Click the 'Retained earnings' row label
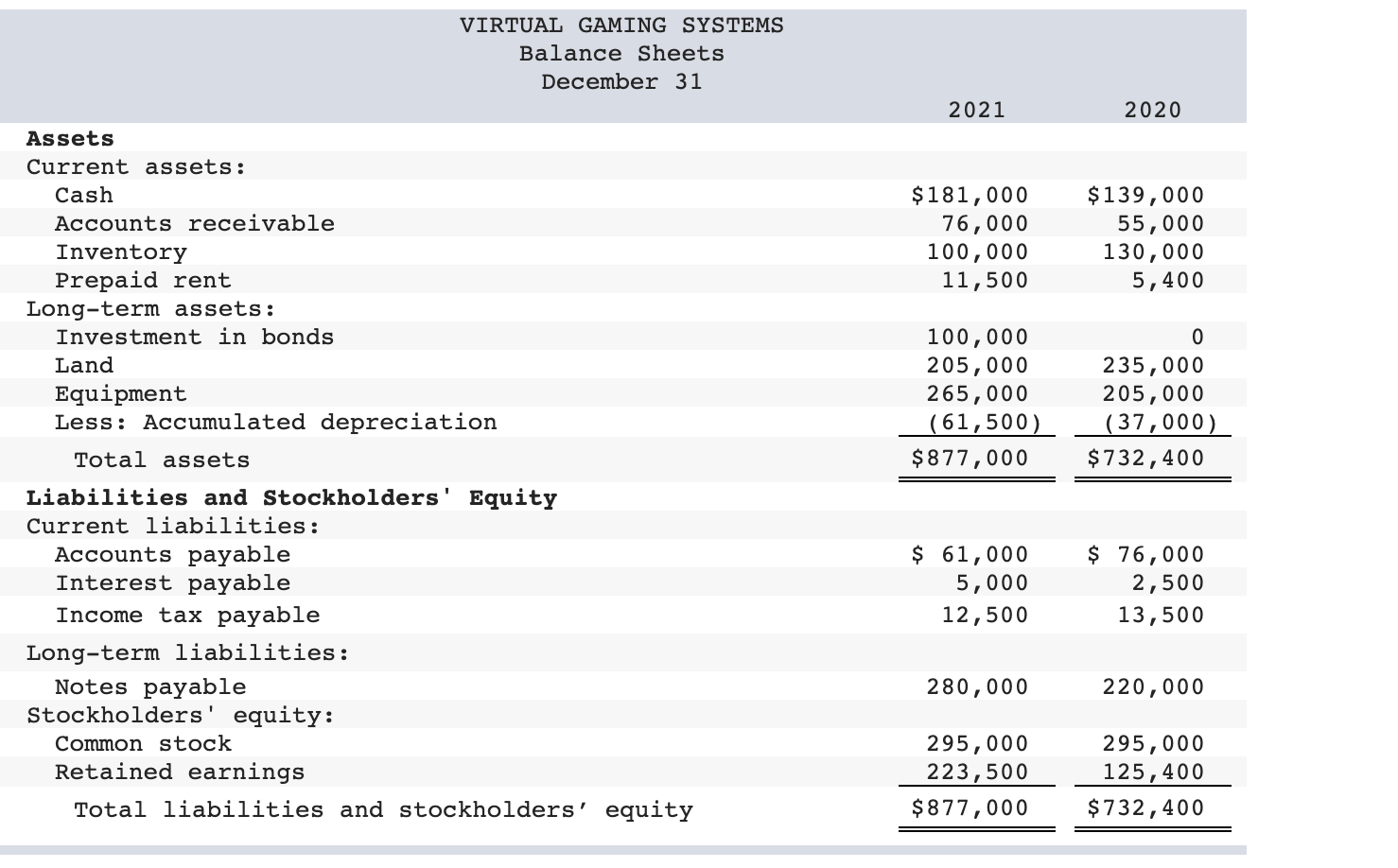Screen dimensions: 1398x868 coord(180,772)
